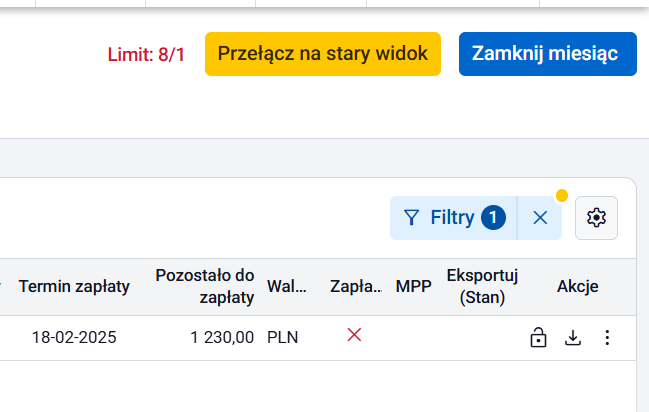Image resolution: width=649 pixels, height=412 pixels.
Task: Click the filter count badge showing 1
Action: [x=493, y=217]
